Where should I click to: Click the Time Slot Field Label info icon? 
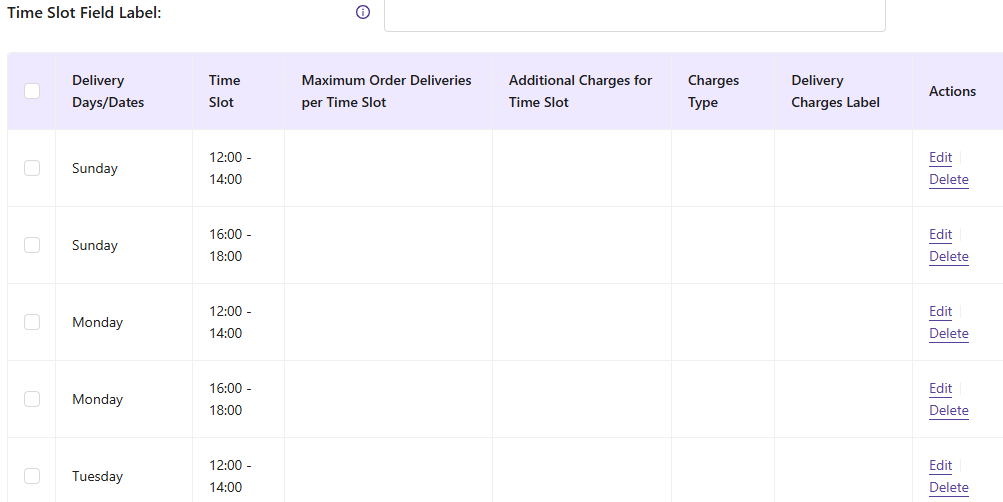363,13
